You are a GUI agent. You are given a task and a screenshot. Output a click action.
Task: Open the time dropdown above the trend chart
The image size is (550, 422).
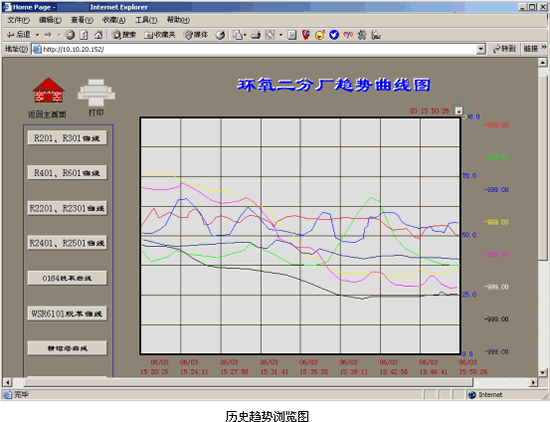[x=459, y=111]
